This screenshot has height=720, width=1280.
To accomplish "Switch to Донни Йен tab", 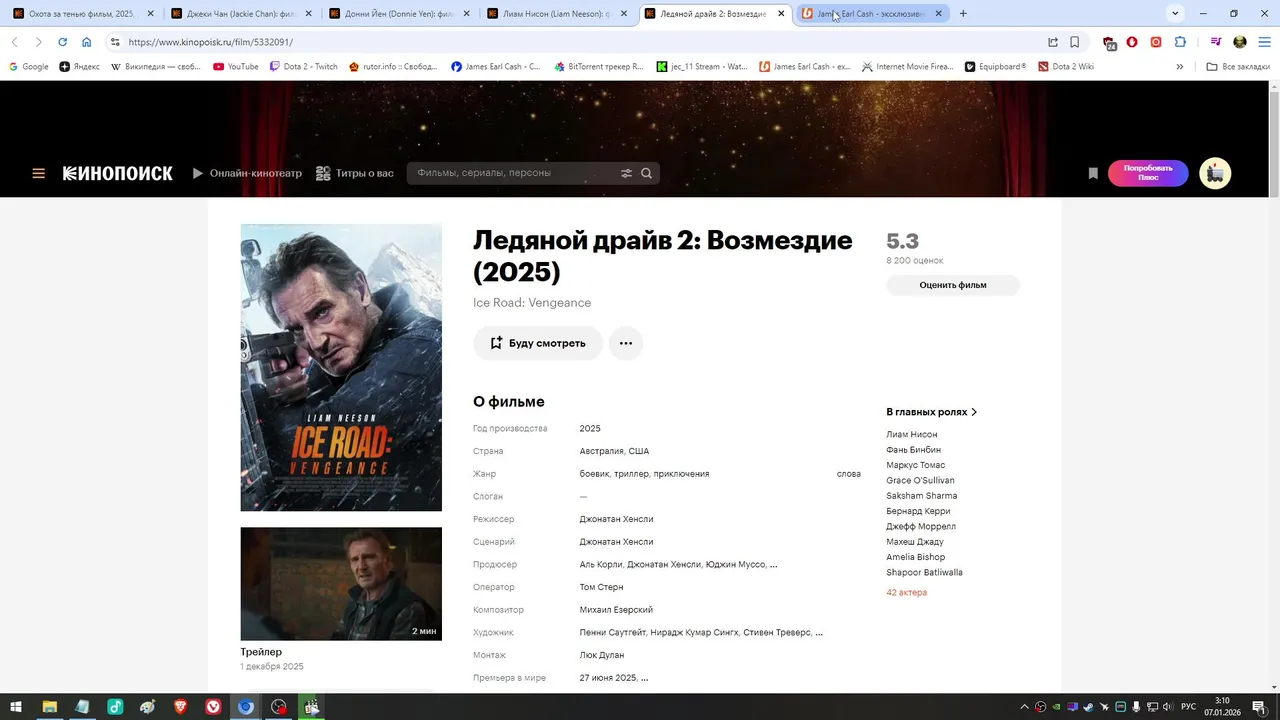I will (x=398, y=14).
